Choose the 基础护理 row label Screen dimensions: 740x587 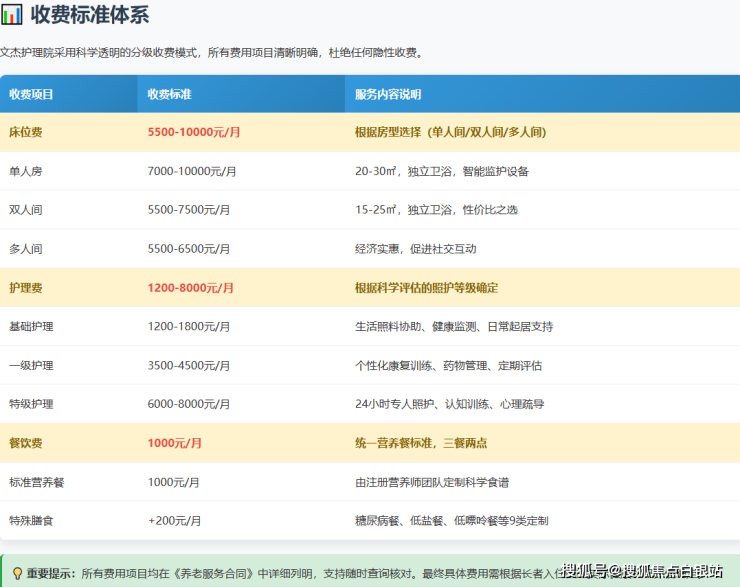(x=31, y=327)
